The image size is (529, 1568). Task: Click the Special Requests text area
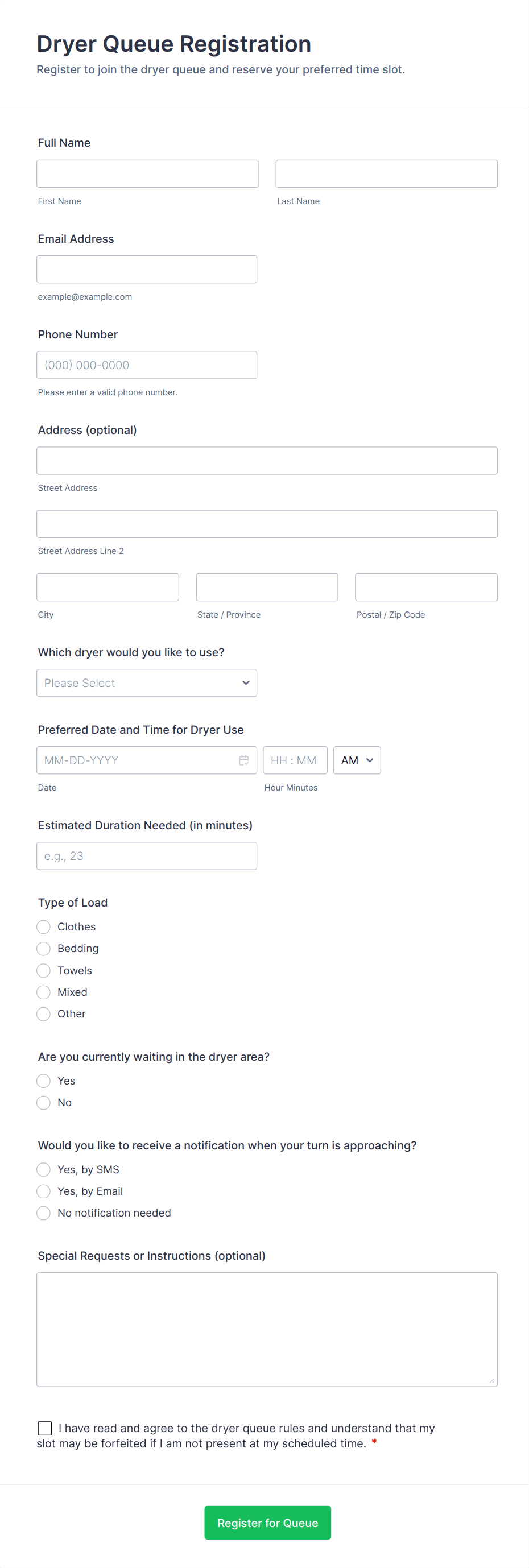click(267, 1329)
